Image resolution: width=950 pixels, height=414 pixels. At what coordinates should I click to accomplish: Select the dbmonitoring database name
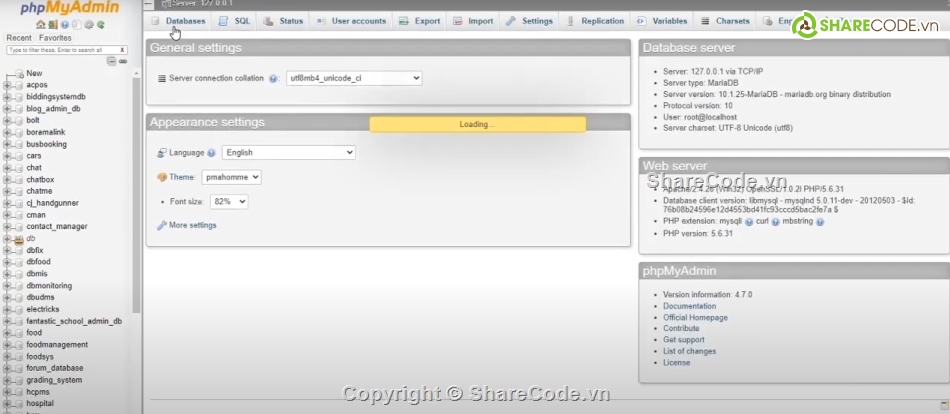pyautogui.click(x=49, y=286)
